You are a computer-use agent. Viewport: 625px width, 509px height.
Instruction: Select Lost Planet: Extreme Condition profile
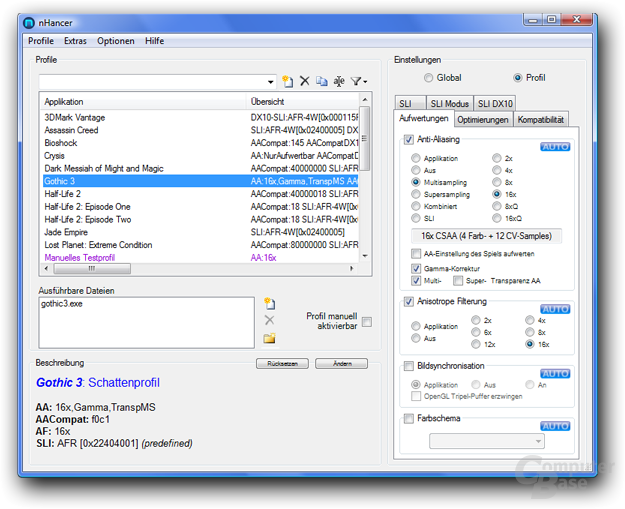click(x=200, y=245)
